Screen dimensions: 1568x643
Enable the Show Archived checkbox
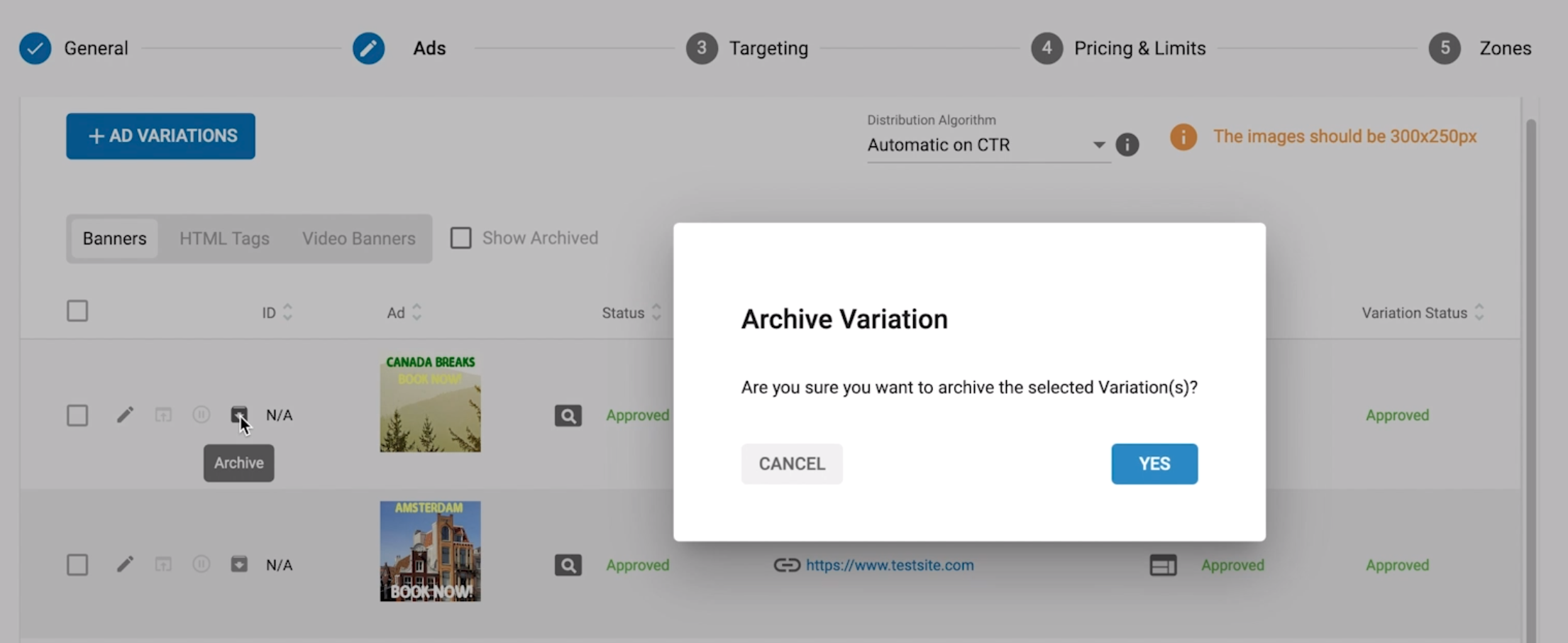coord(461,238)
